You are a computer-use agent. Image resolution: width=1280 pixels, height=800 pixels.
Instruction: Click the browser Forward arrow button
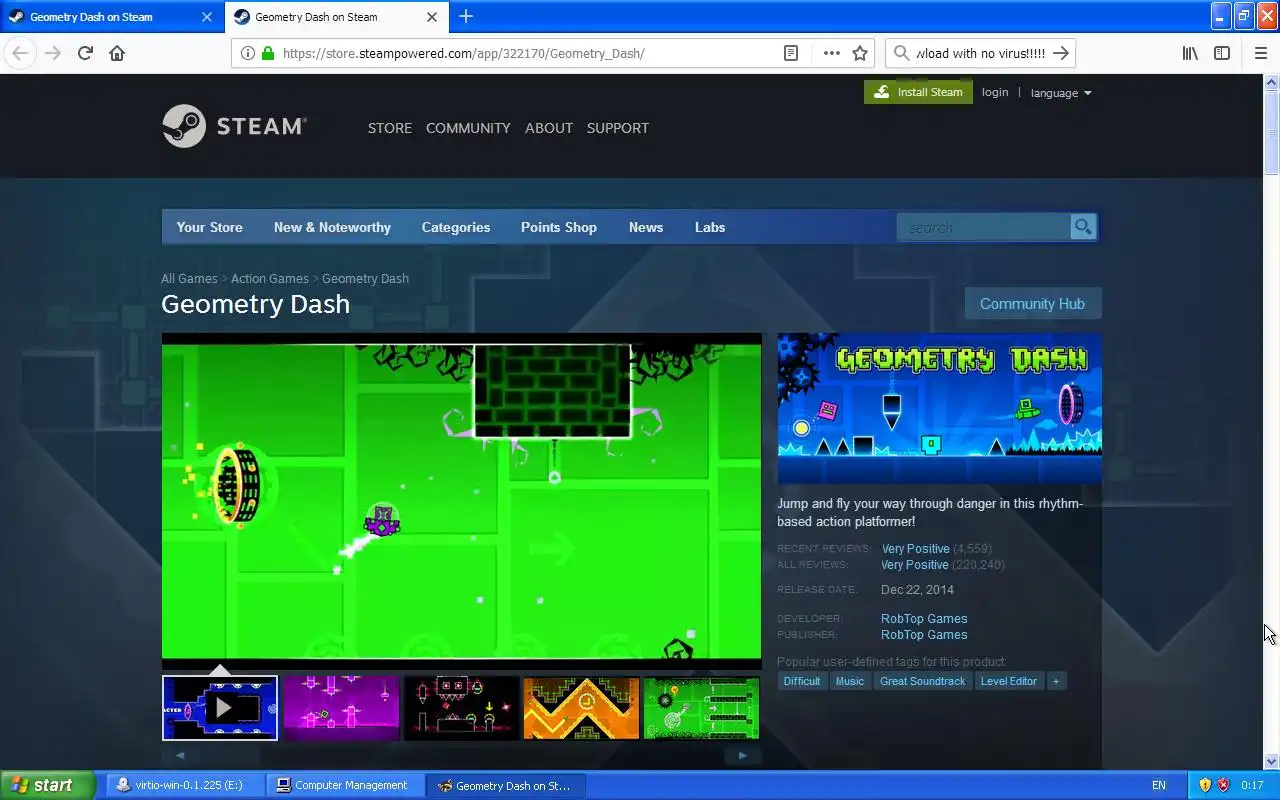pos(53,53)
